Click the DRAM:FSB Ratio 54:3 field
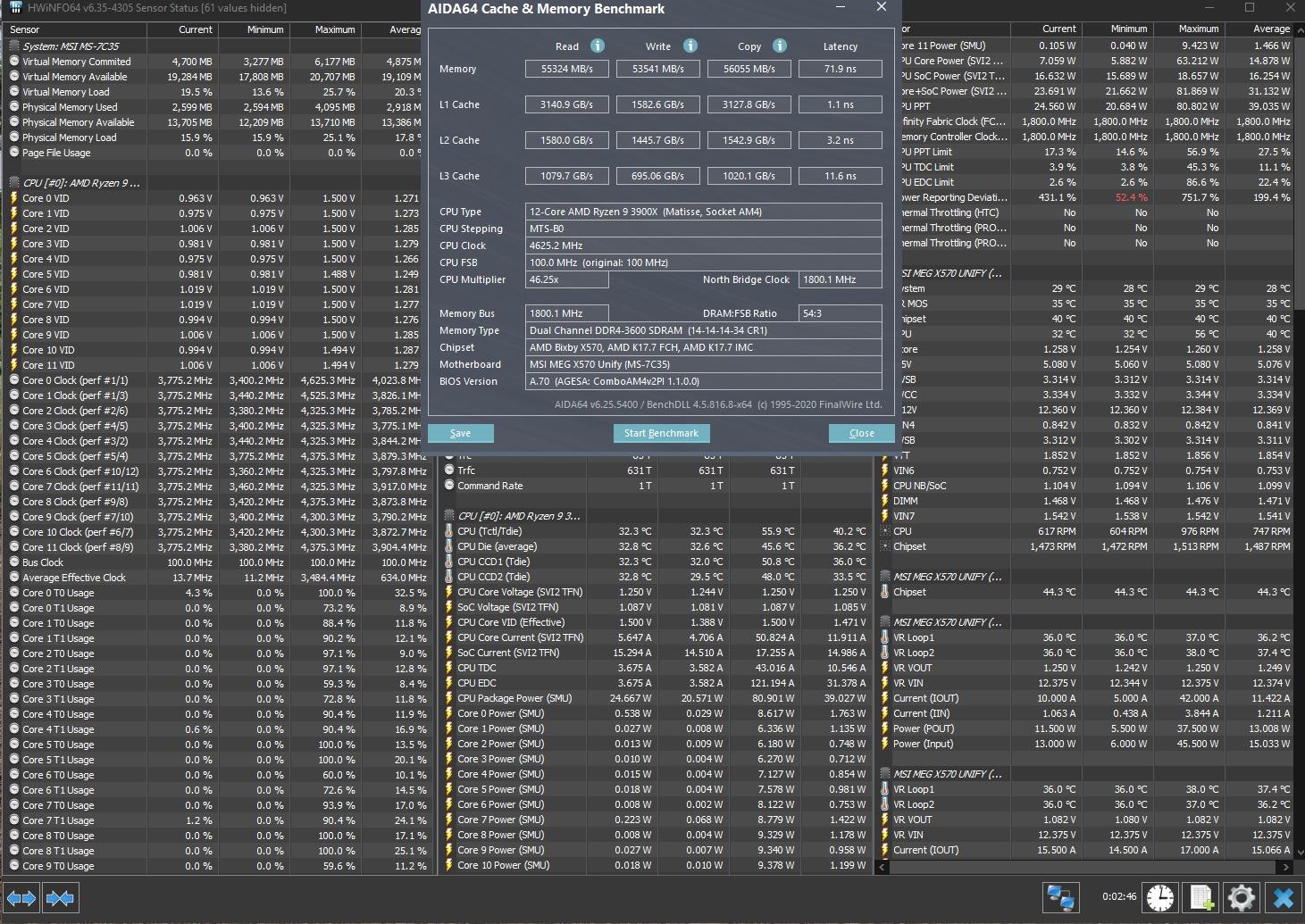 pyautogui.click(x=840, y=313)
